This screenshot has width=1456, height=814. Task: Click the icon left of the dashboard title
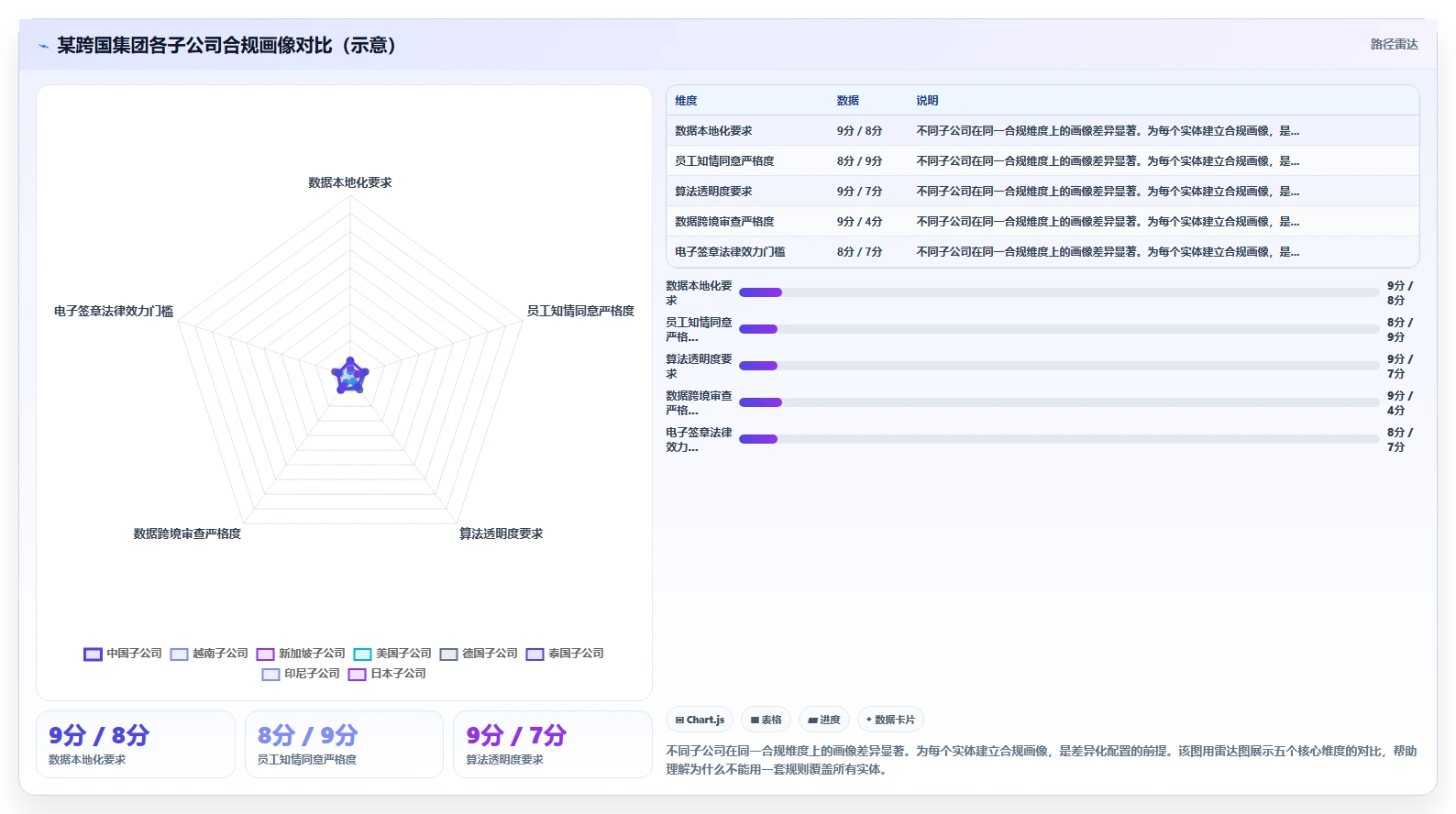43,46
